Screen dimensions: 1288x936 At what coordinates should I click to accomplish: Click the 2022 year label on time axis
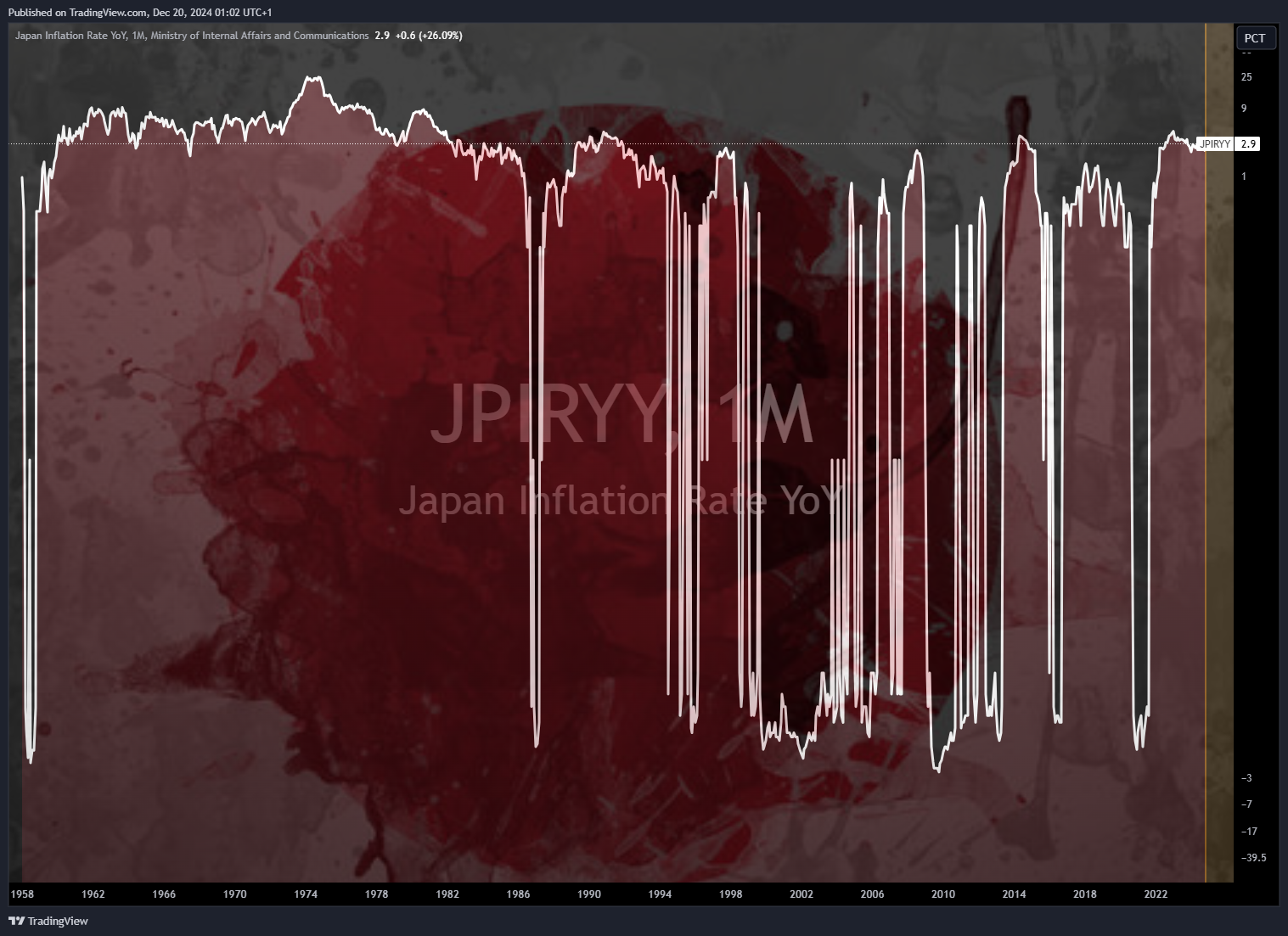click(1156, 894)
